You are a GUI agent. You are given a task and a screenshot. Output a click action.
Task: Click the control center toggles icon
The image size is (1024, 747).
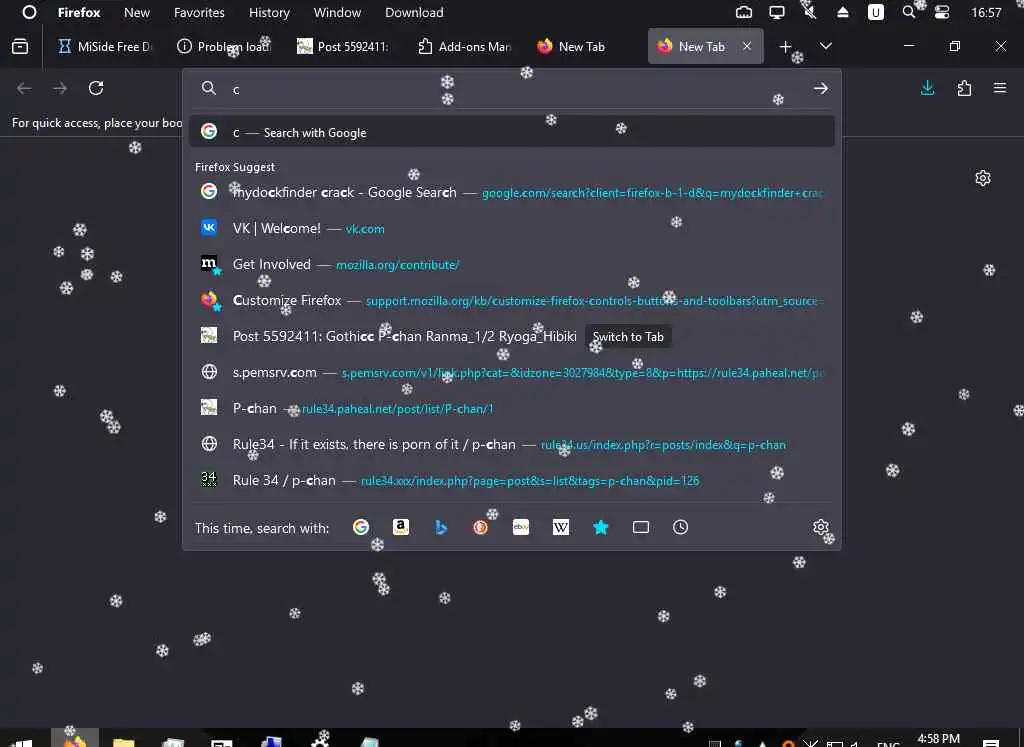point(942,12)
